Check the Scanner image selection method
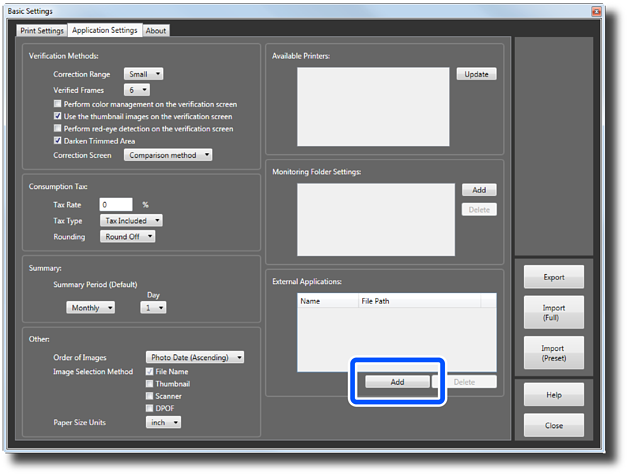This screenshot has height=475, width=628. pyautogui.click(x=150, y=396)
